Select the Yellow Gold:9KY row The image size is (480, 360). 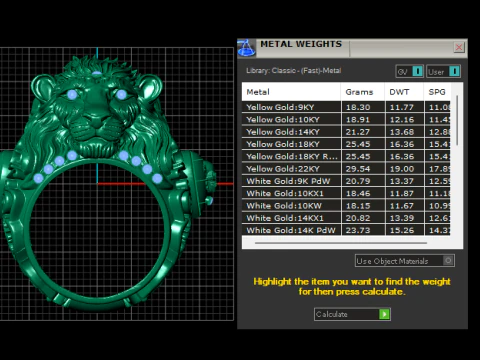pyautogui.click(x=346, y=107)
